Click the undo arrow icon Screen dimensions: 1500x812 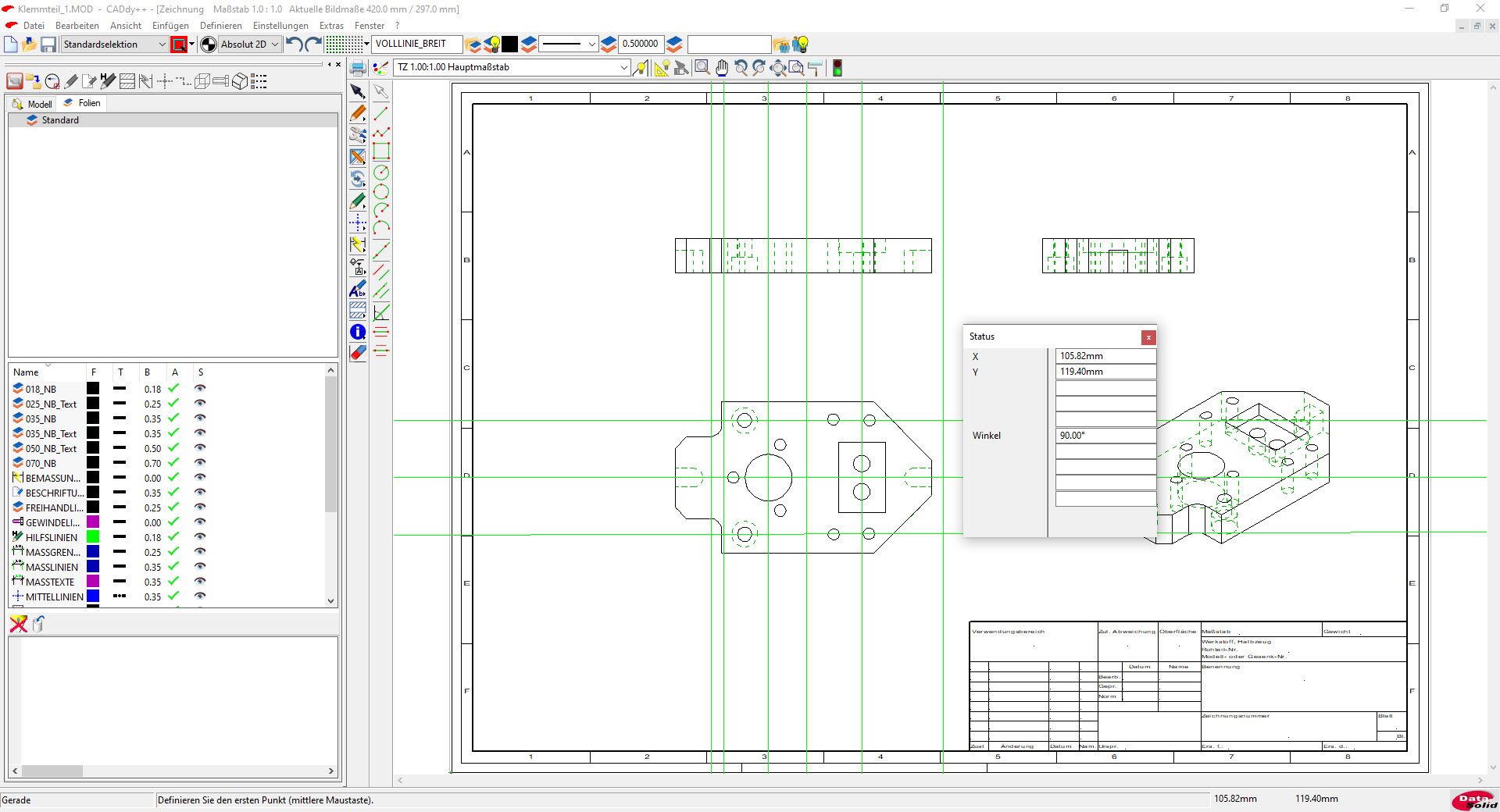pos(294,45)
